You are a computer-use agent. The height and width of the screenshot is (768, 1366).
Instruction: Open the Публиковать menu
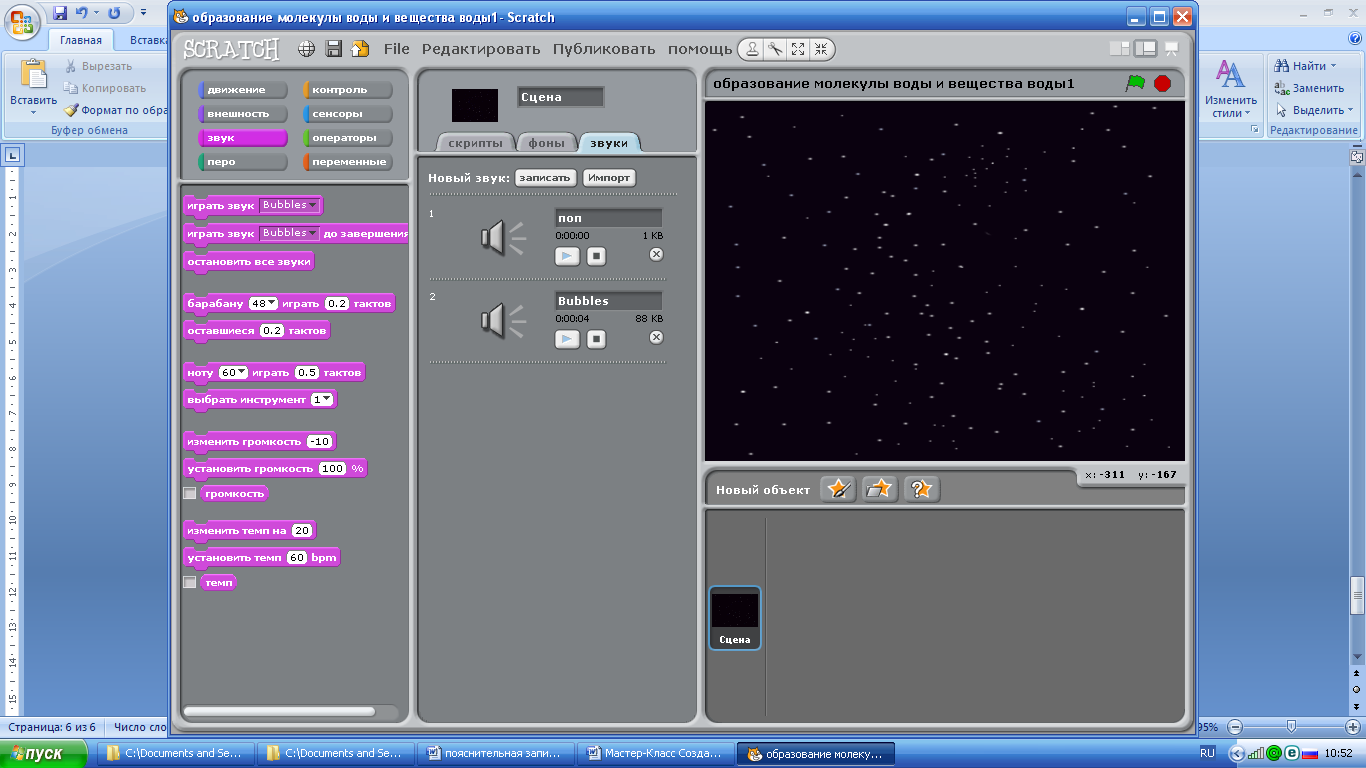(604, 49)
